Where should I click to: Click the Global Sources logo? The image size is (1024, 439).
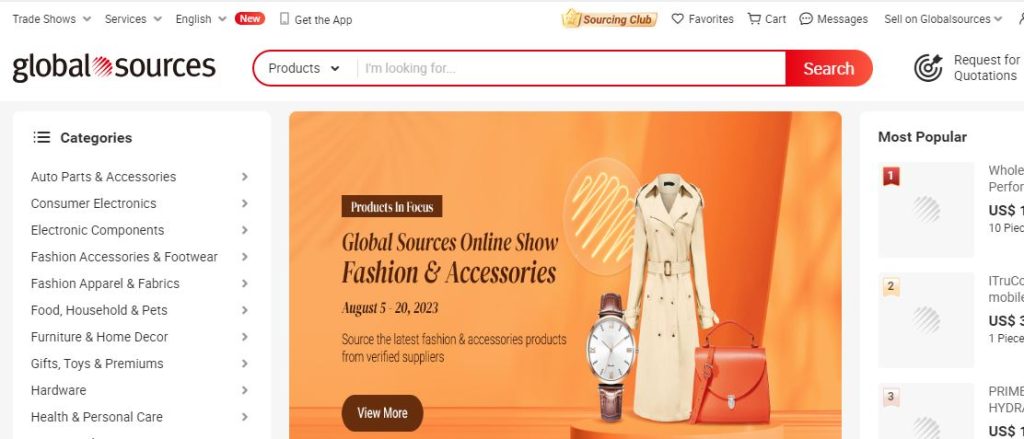click(x=114, y=67)
